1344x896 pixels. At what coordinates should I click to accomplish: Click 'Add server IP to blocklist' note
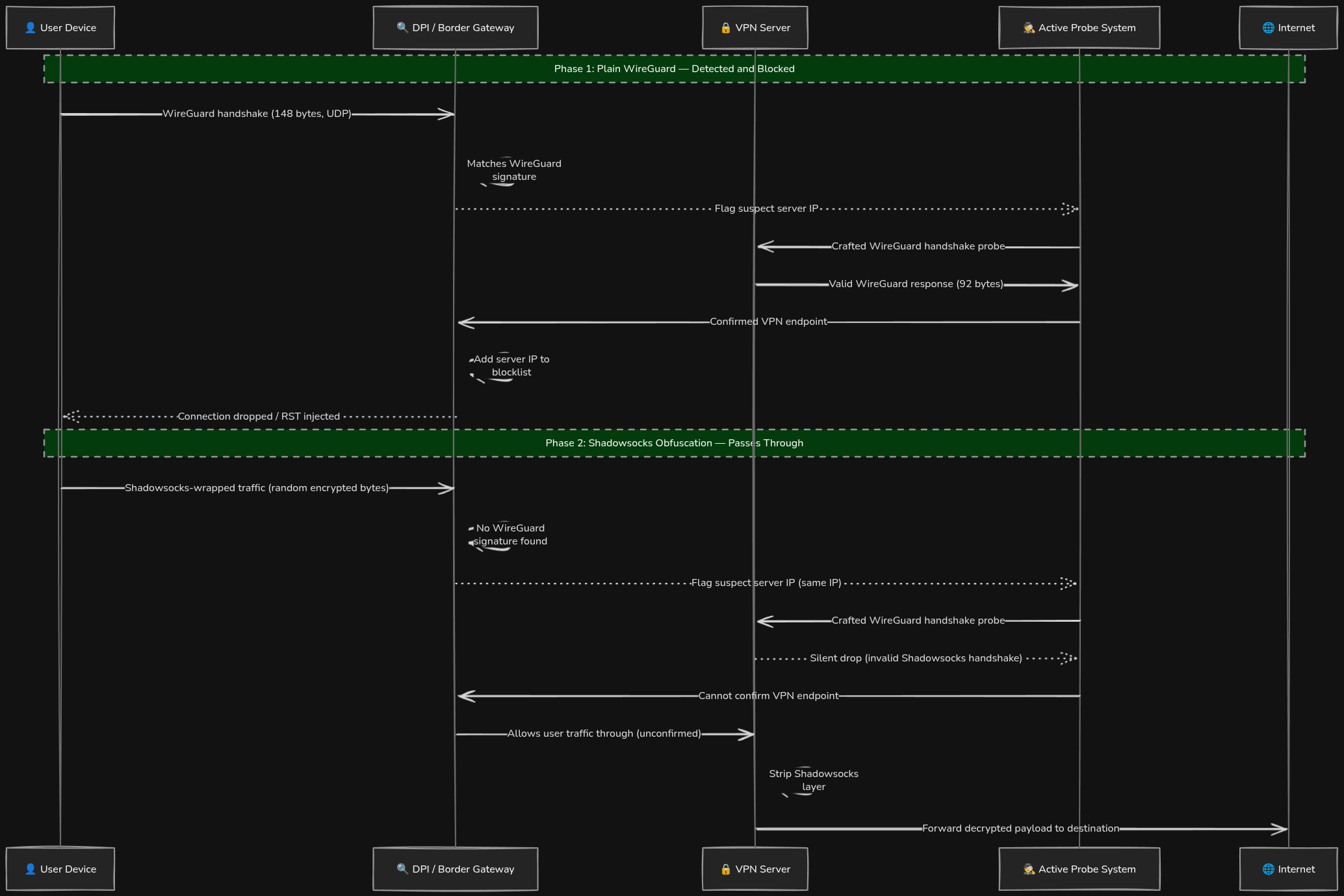click(x=511, y=366)
